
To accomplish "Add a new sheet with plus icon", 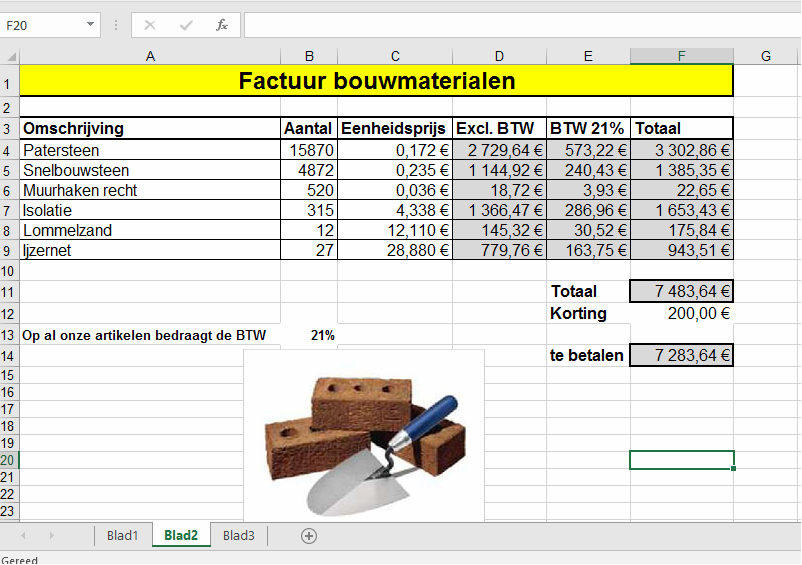I will coord(309,536).
